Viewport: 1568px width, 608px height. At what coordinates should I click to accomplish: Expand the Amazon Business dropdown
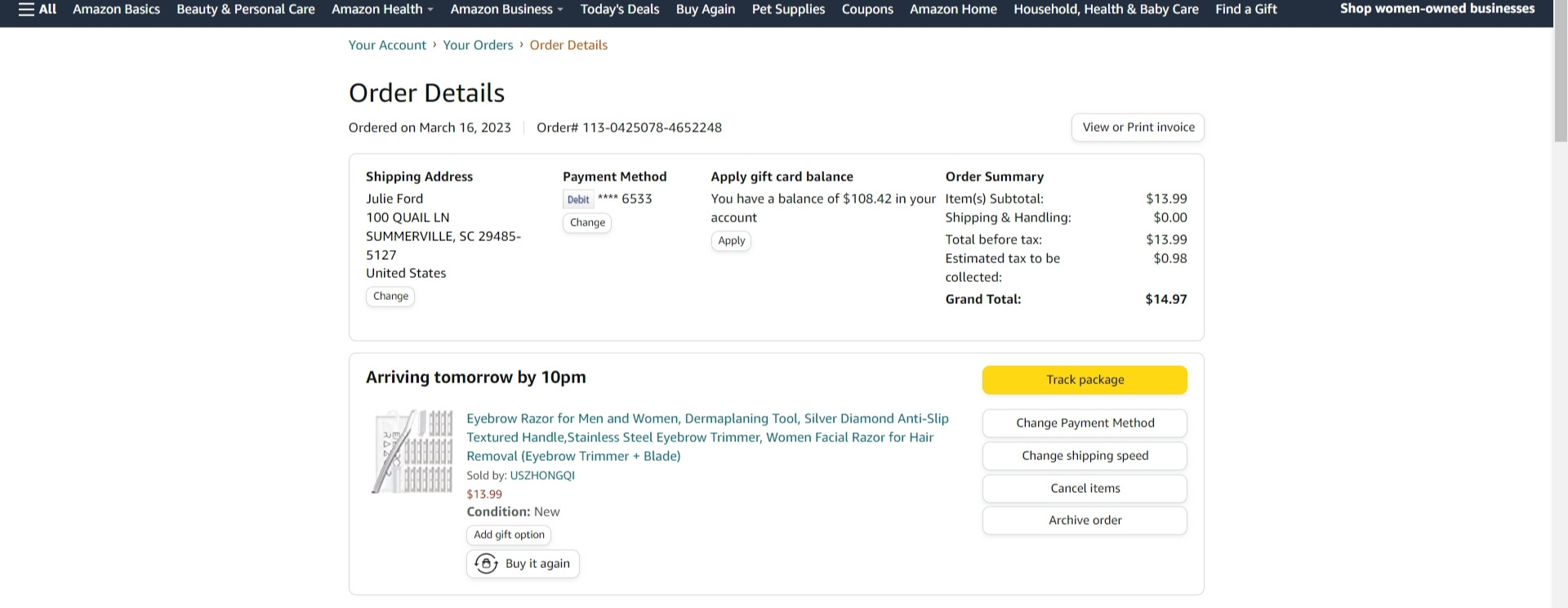point(506,9)
